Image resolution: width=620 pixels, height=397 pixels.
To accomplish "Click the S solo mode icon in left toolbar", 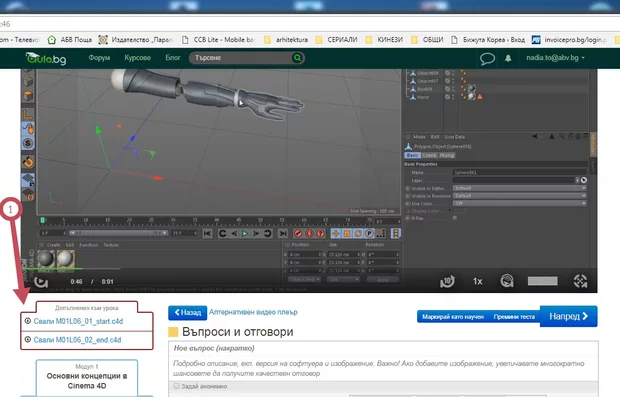I will pos(28,143).
